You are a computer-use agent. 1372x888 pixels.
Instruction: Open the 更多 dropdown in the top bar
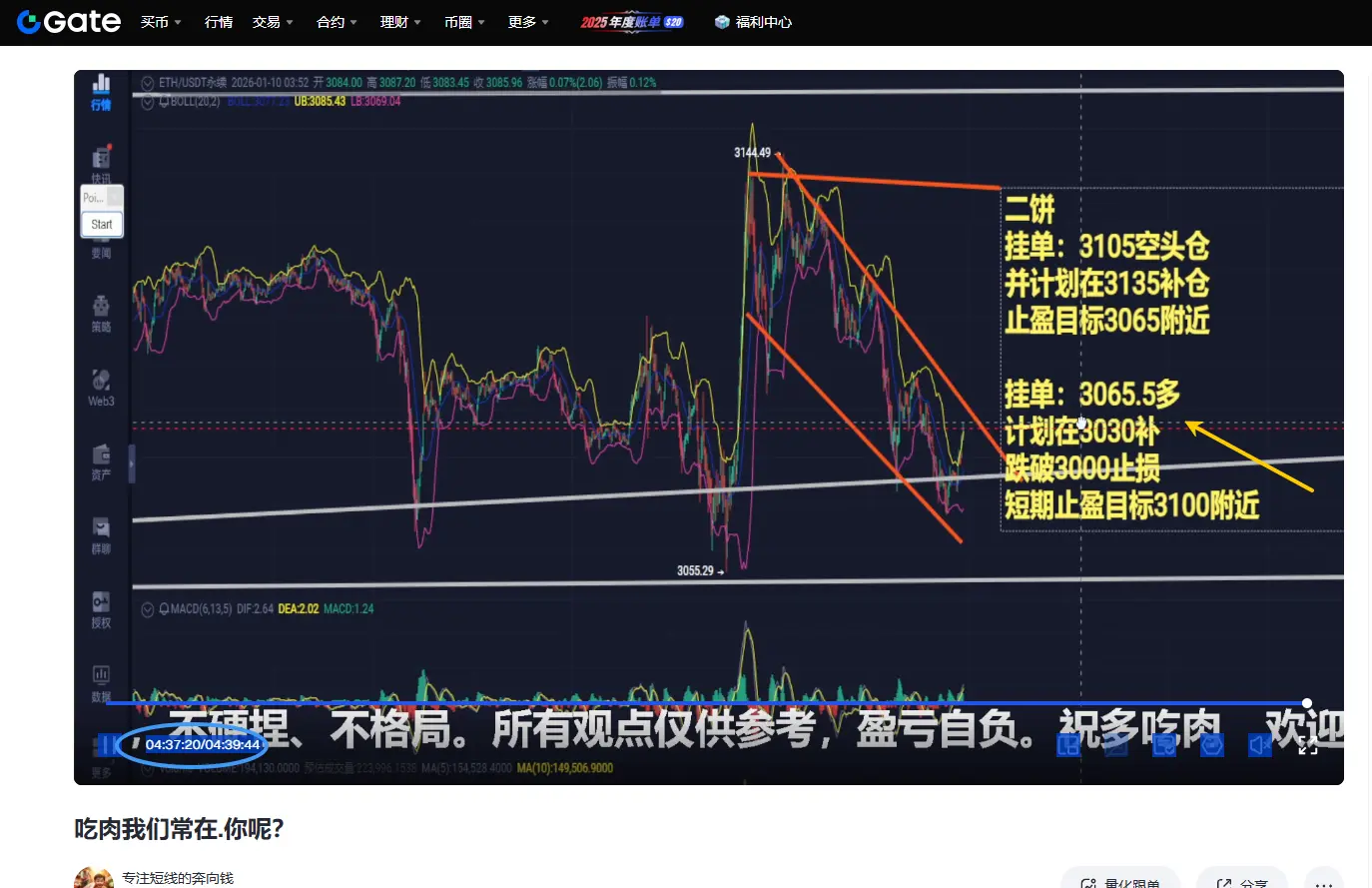pyautogui.click(x=528, y=22)
